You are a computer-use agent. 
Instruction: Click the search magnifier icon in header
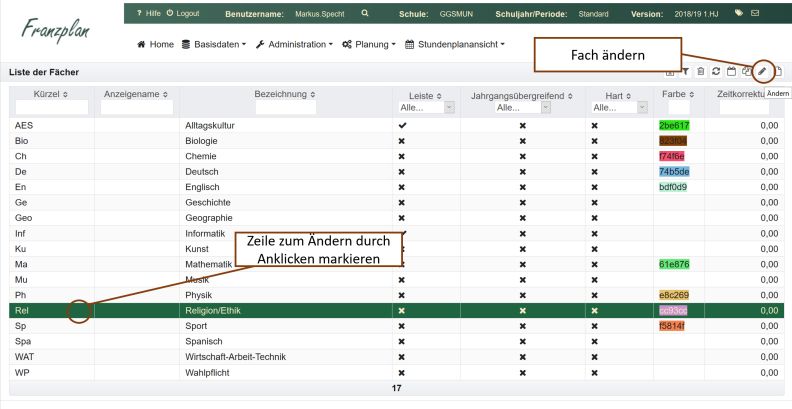tap(365, 14)
